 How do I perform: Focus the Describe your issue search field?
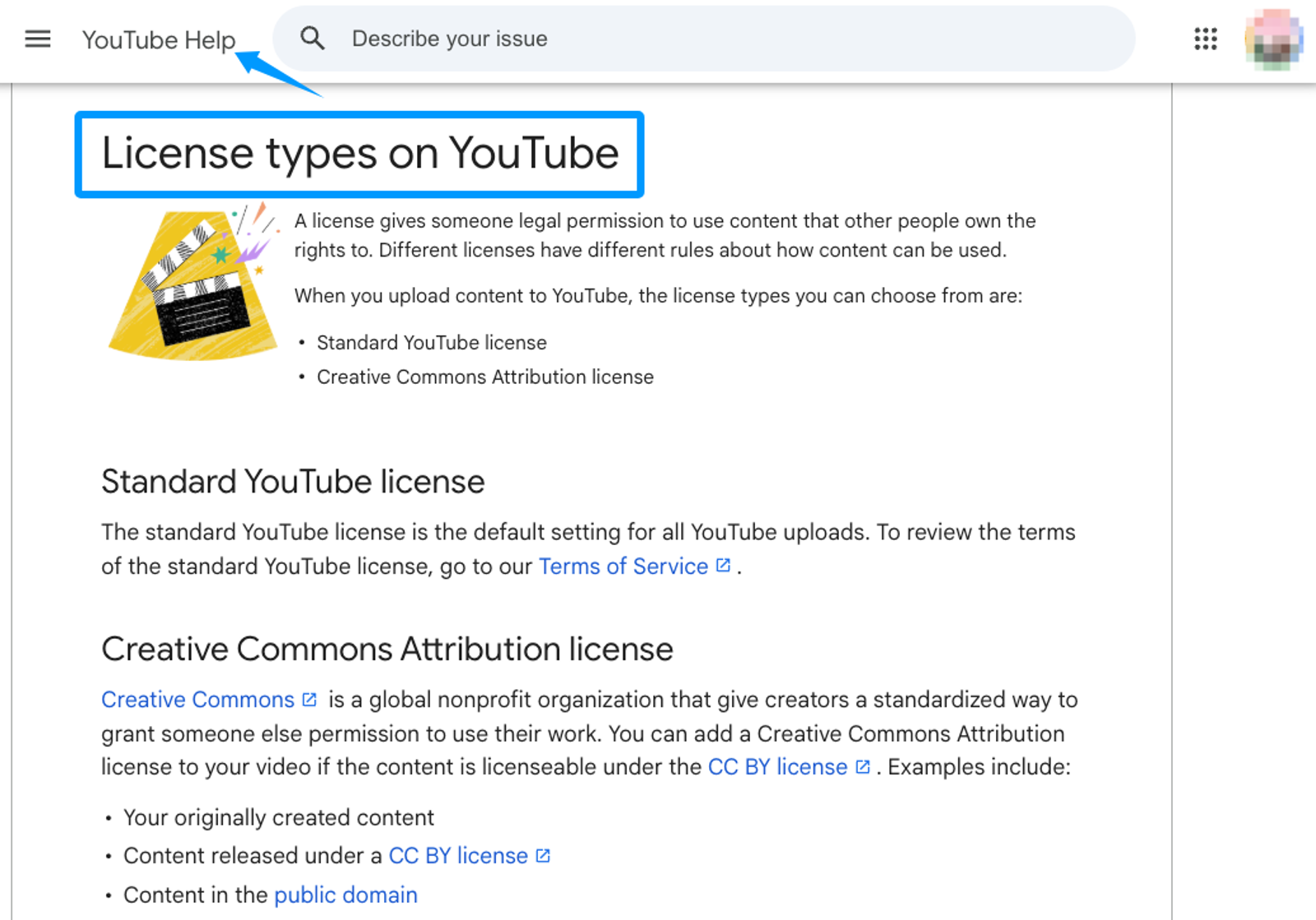coord(704,39)
